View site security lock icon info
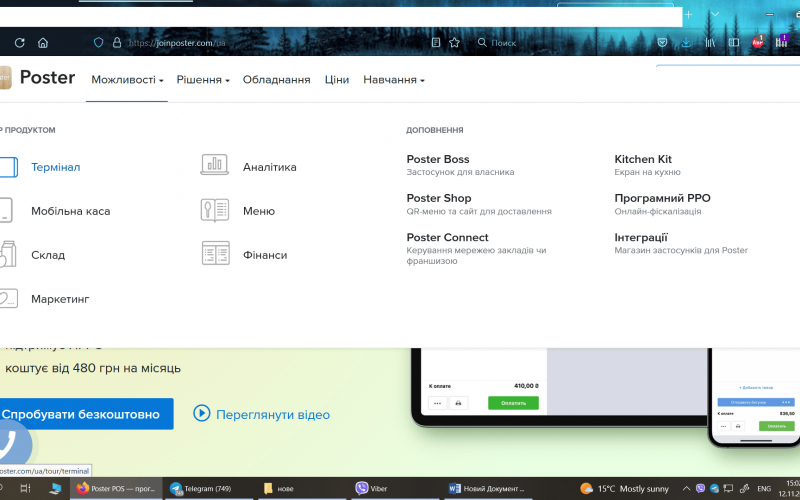 point(117,42)
